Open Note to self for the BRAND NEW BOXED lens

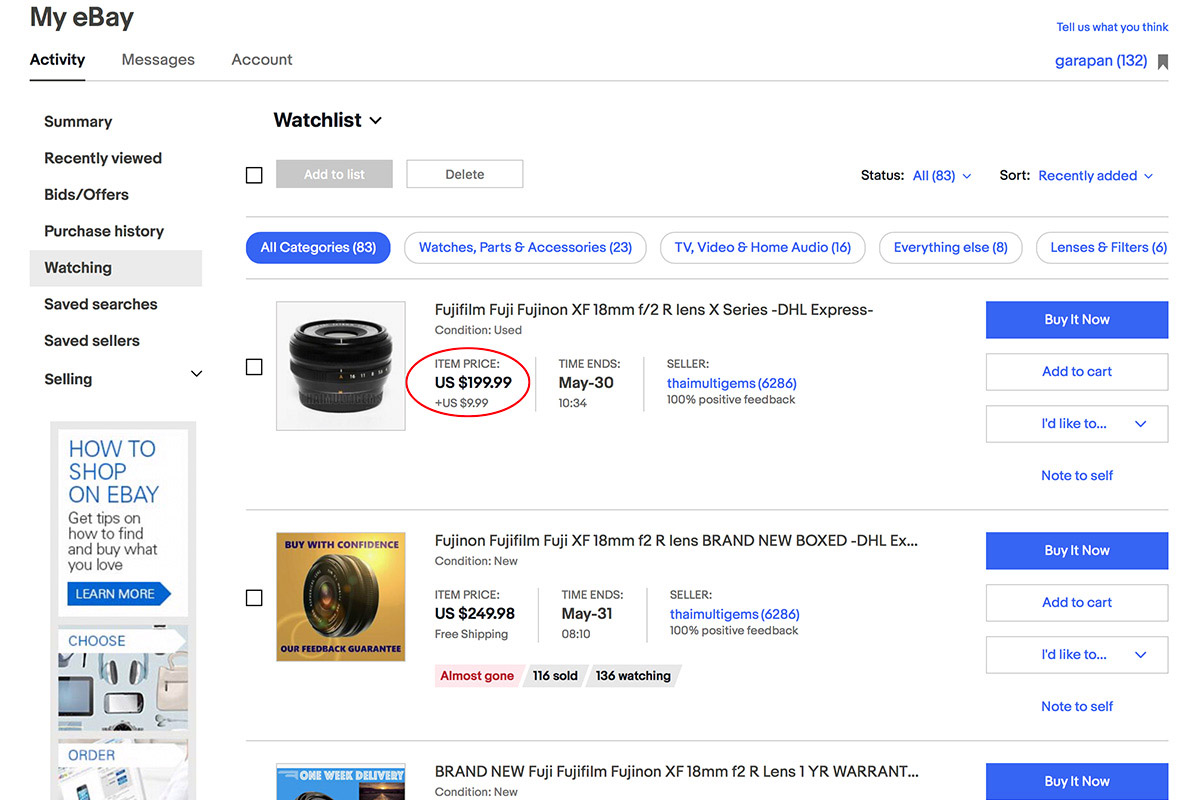coord(1077,707)
